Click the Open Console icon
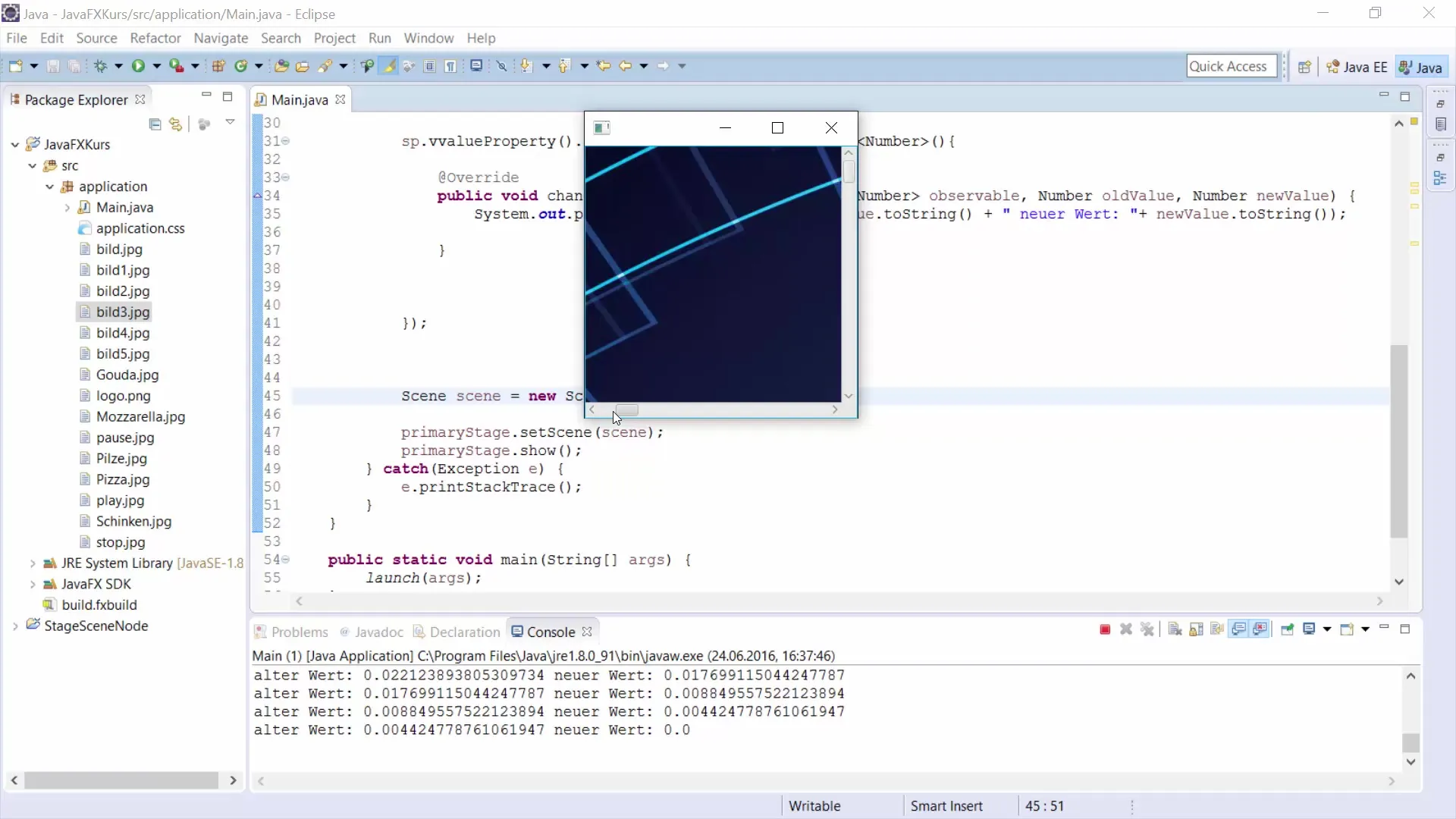The image size is (1456, 819). tap(1347, 629)
